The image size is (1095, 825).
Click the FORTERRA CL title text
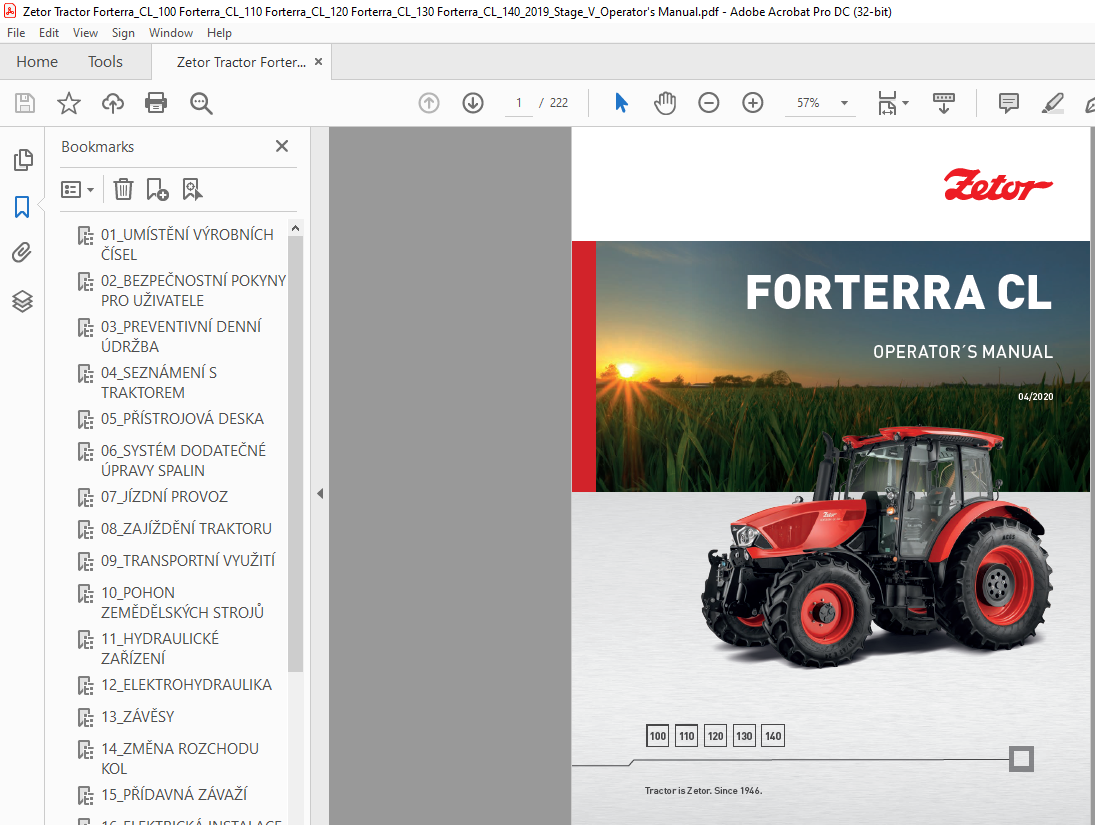click(899, 292)
